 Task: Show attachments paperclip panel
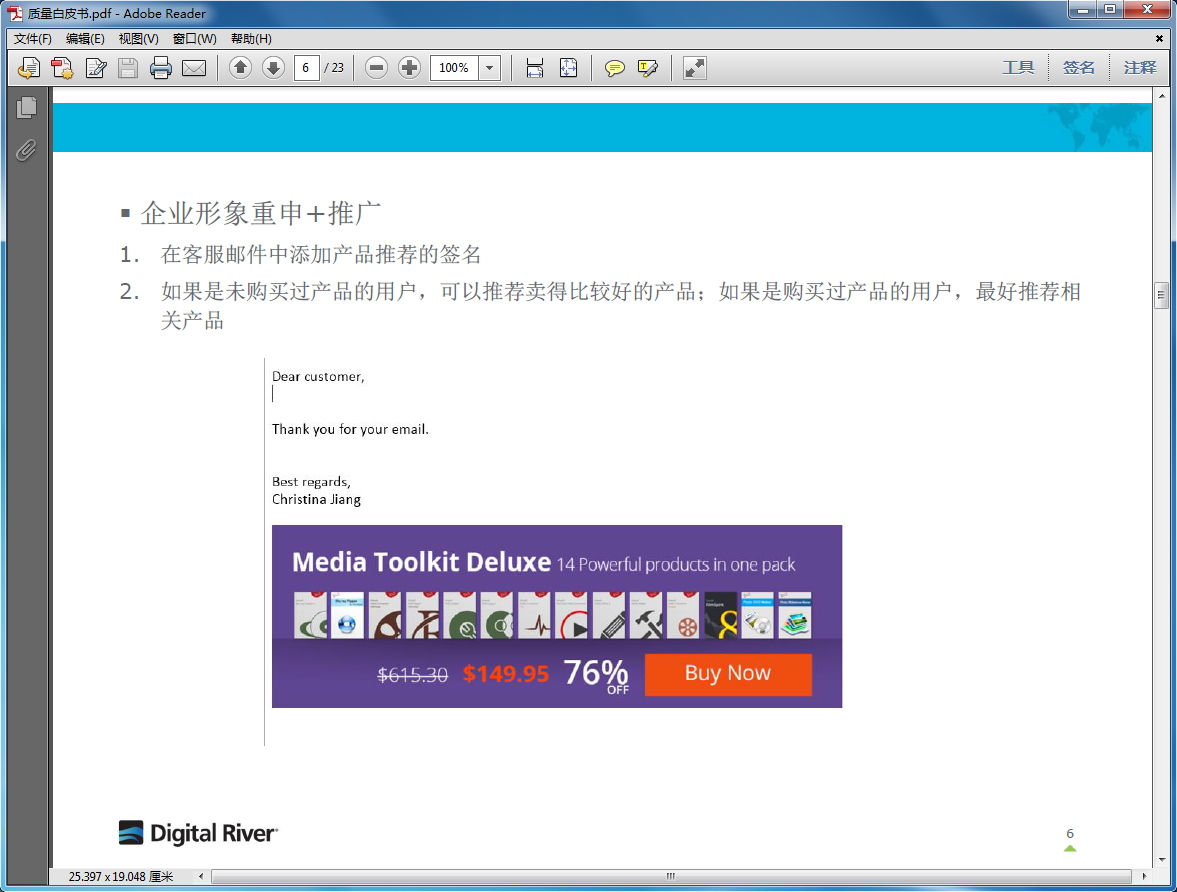coord(26,151)
